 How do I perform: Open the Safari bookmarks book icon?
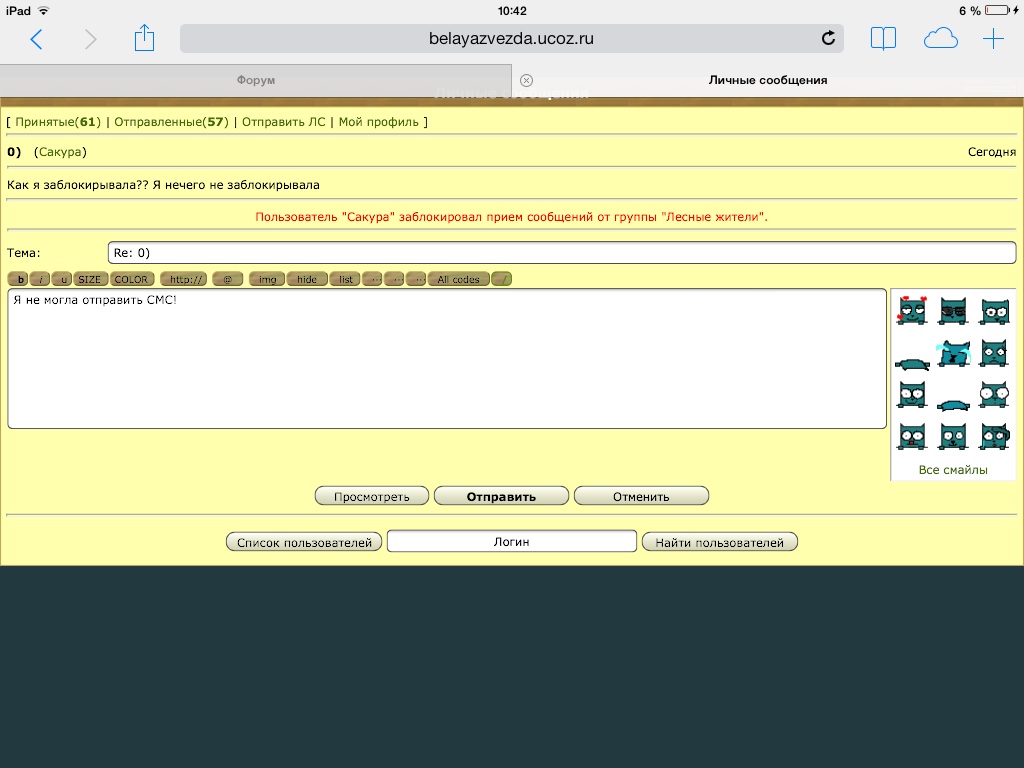click(x=883, y=39)
